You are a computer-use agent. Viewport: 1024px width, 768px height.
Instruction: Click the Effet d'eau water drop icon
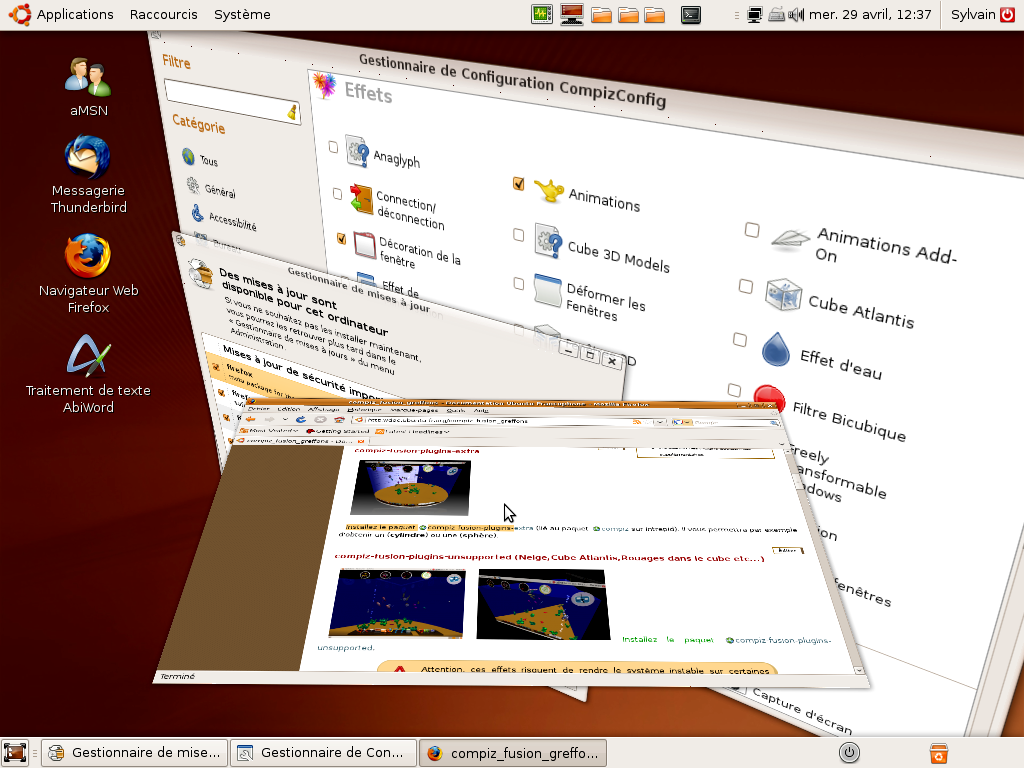pos(776,349)
